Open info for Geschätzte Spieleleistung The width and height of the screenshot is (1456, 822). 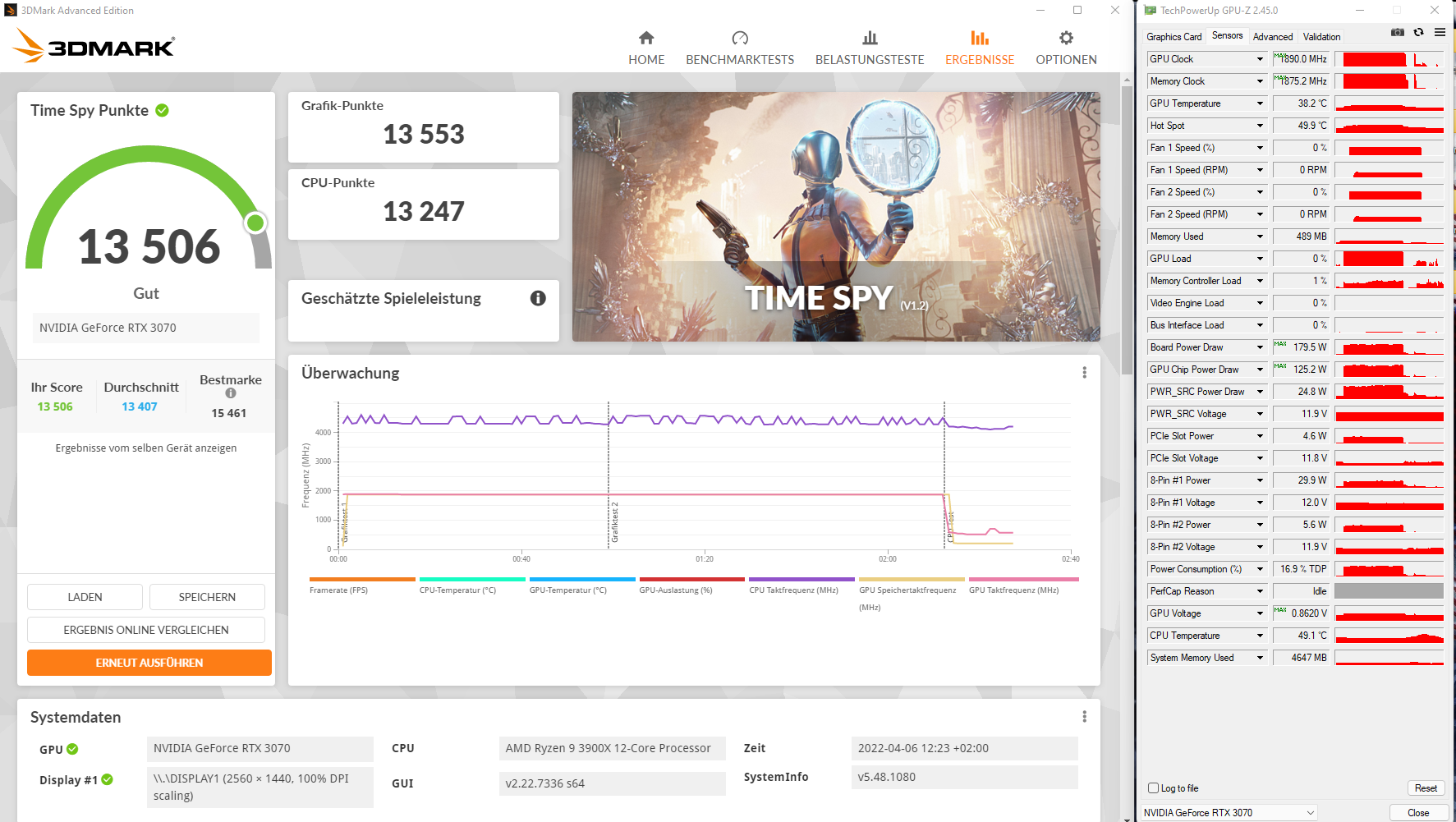pyautogui.click(x=538, y=298)
